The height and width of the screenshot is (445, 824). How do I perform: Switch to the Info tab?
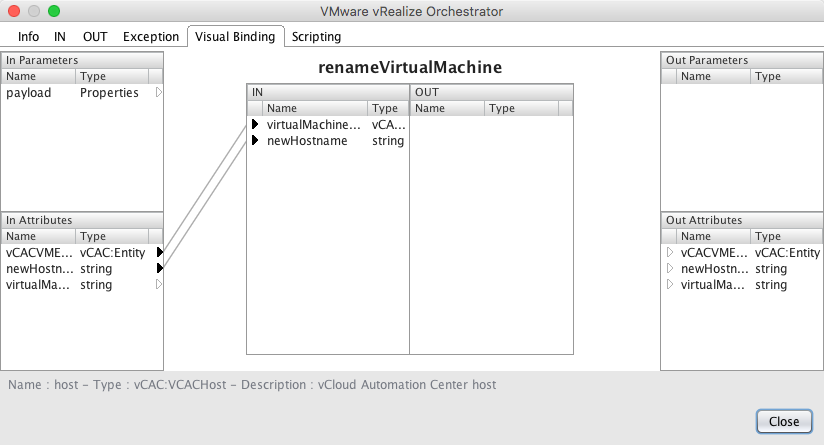pos(29,36)
